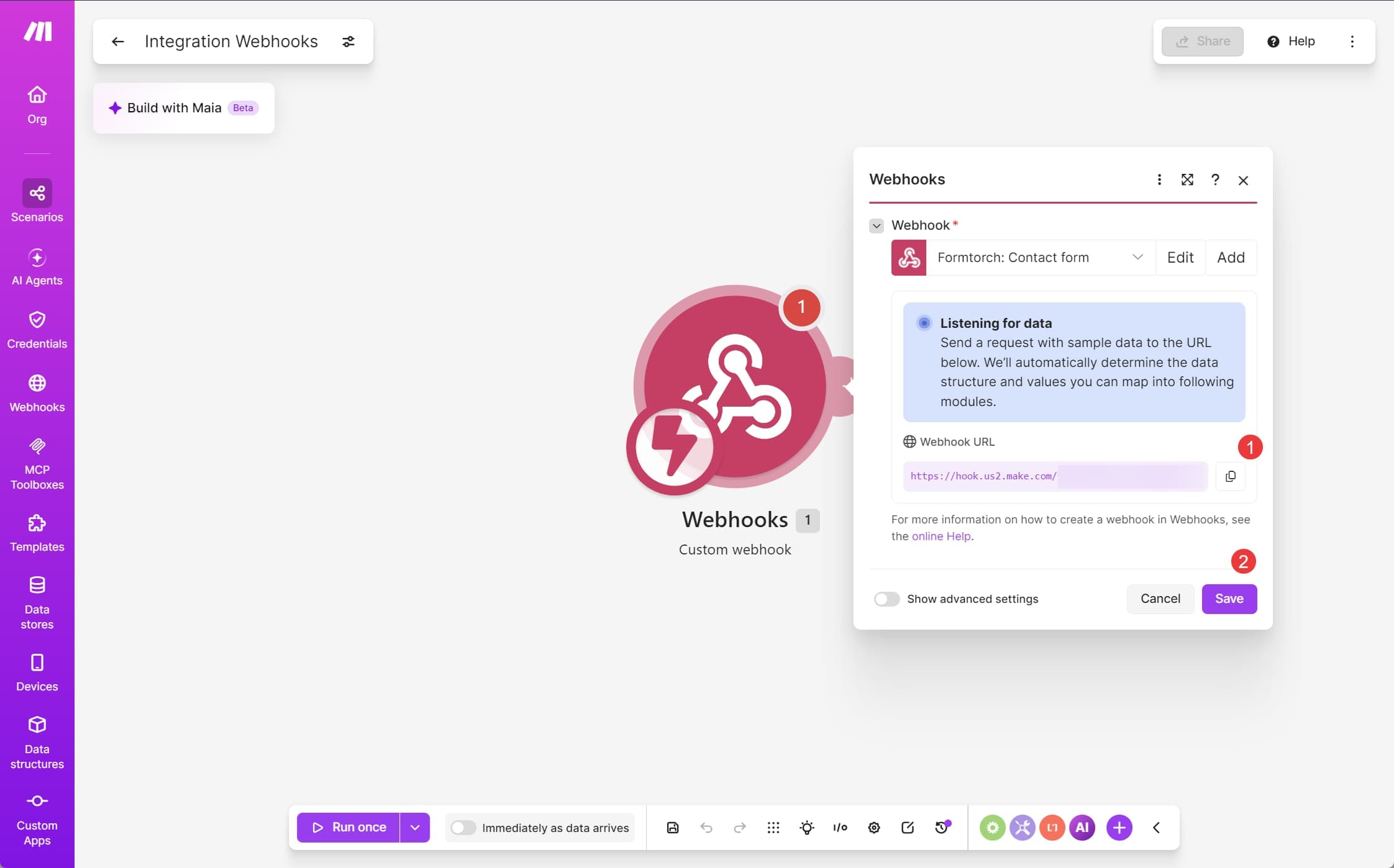Viewport: 1394px width, 868px height.
Task: Open the online Help link
Action: 941,536
